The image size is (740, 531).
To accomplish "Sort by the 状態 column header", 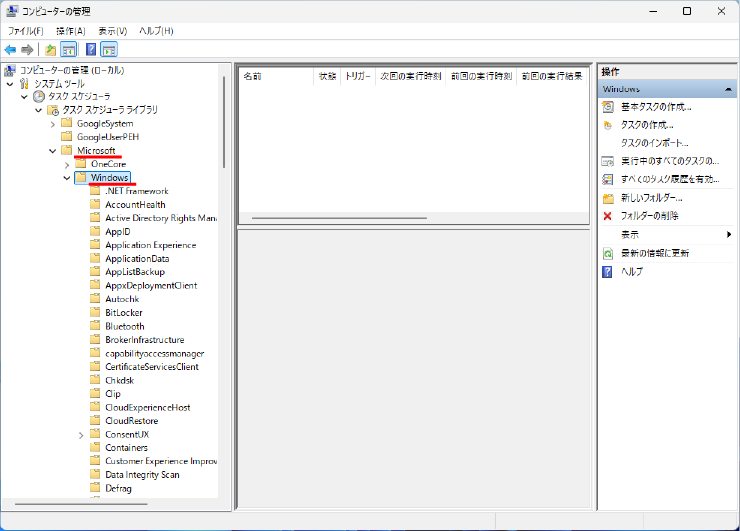I will pos(327,76).
